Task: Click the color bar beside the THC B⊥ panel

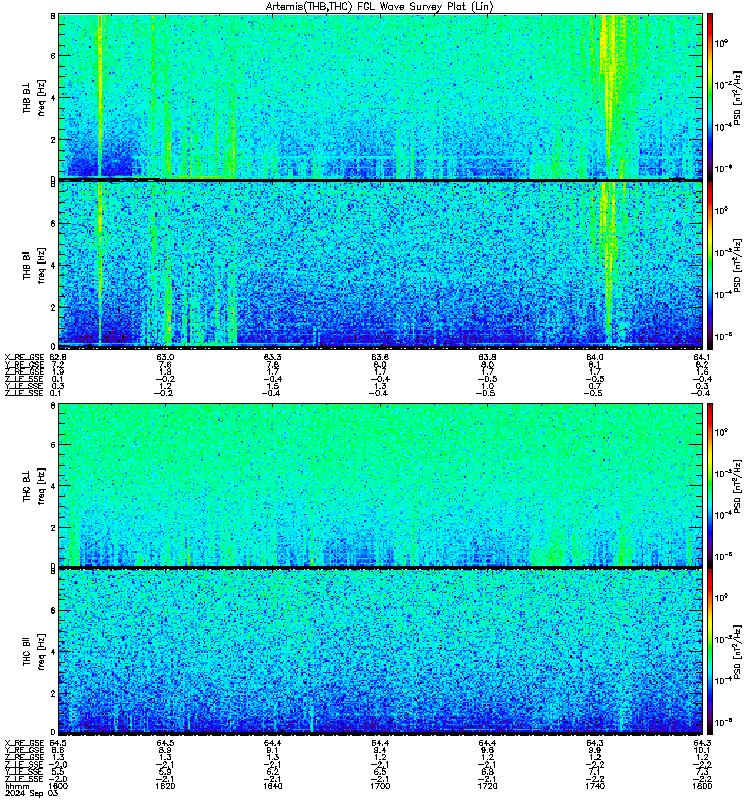Action: click(710, 485)
